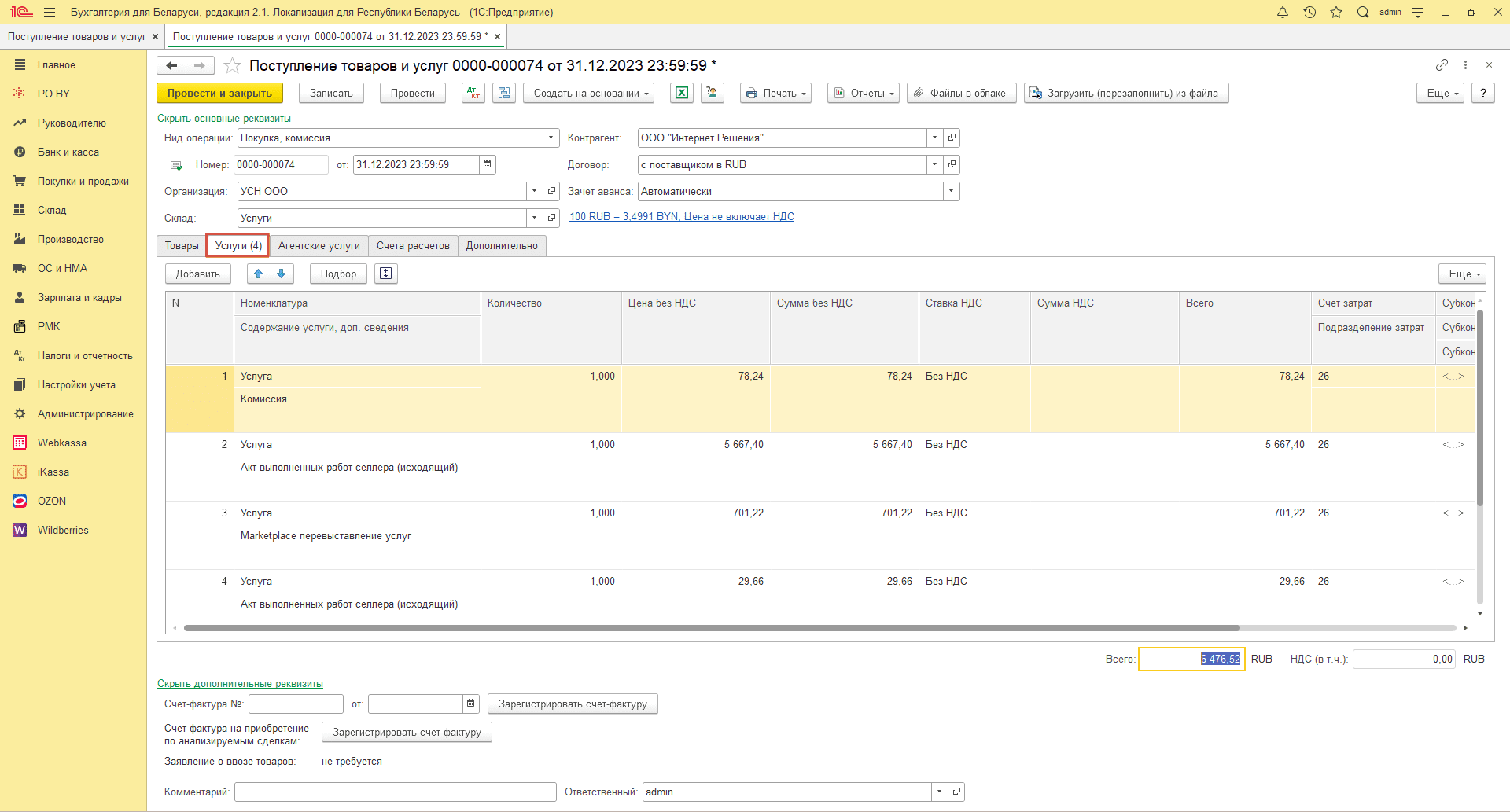The width and height of the screenshot is (1510, 812).
Task: Open Налоги и отчетность sidebar section
Action: tap(85, 355)
